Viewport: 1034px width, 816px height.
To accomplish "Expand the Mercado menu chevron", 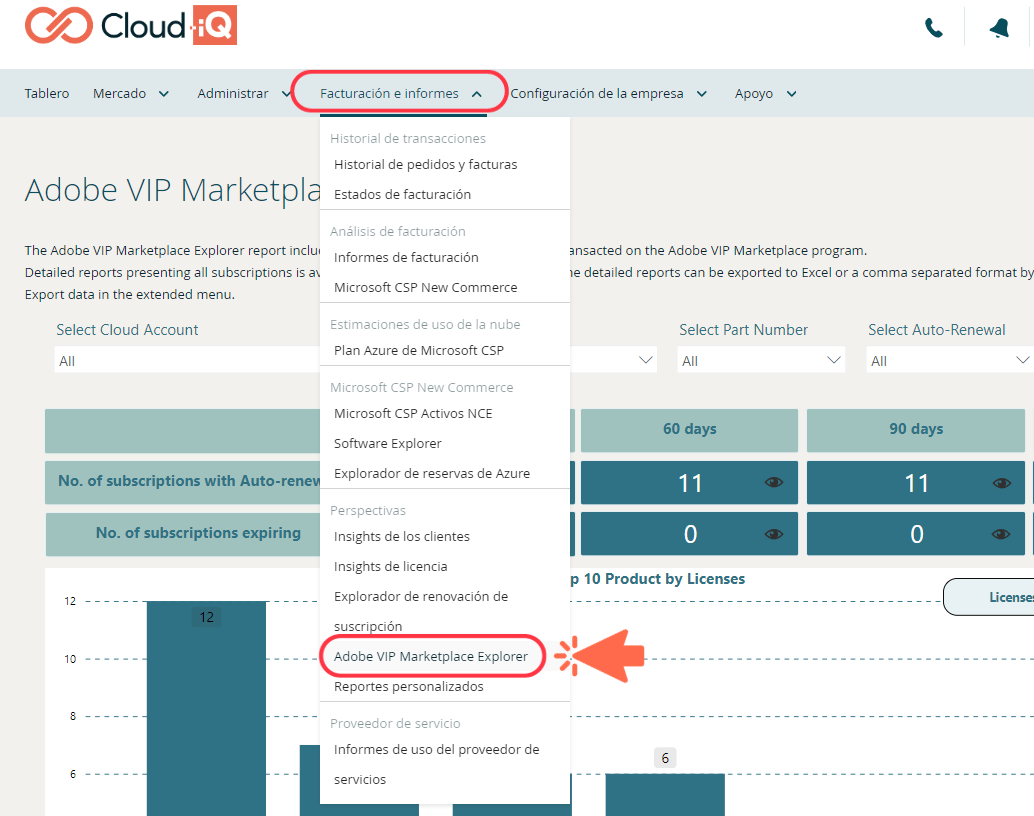I will [164, 94].
